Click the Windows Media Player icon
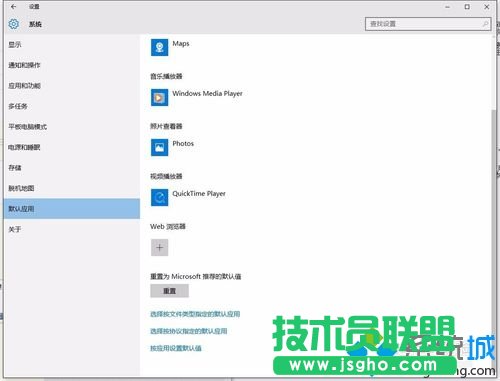The height and width of the screenshot is (381, 500). tap(159, 97)
